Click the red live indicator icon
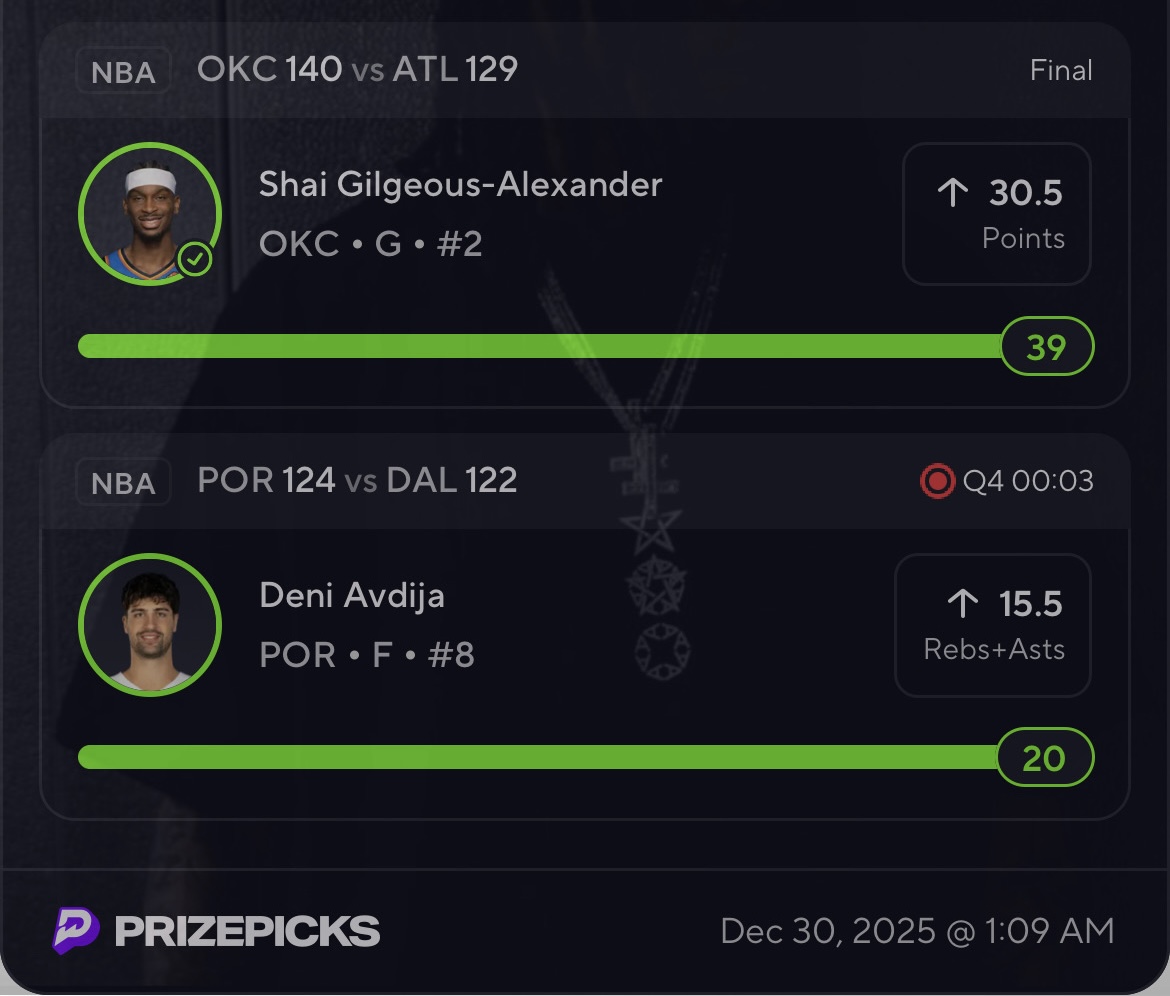 [x=937, y=482]
